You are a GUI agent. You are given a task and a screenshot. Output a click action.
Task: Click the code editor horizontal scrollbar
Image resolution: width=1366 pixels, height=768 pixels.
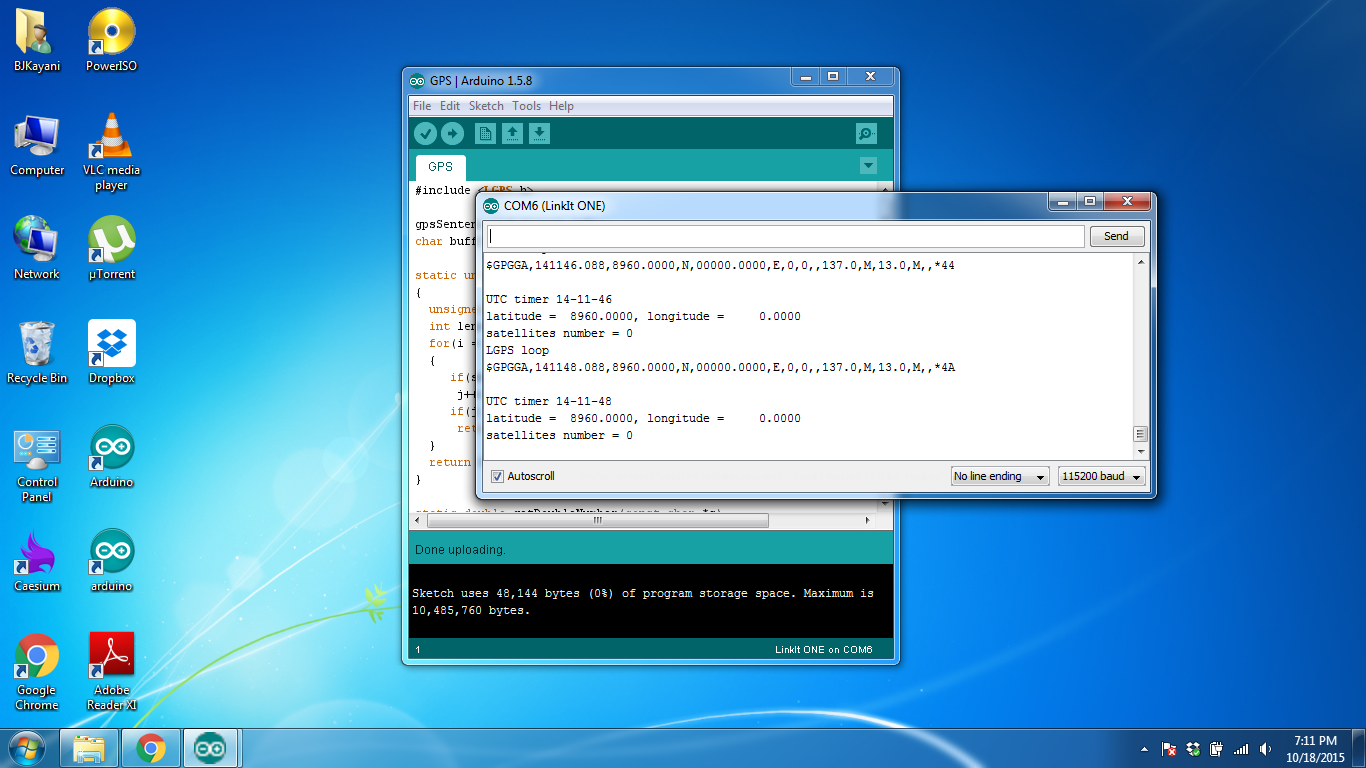tap(598, 521)
